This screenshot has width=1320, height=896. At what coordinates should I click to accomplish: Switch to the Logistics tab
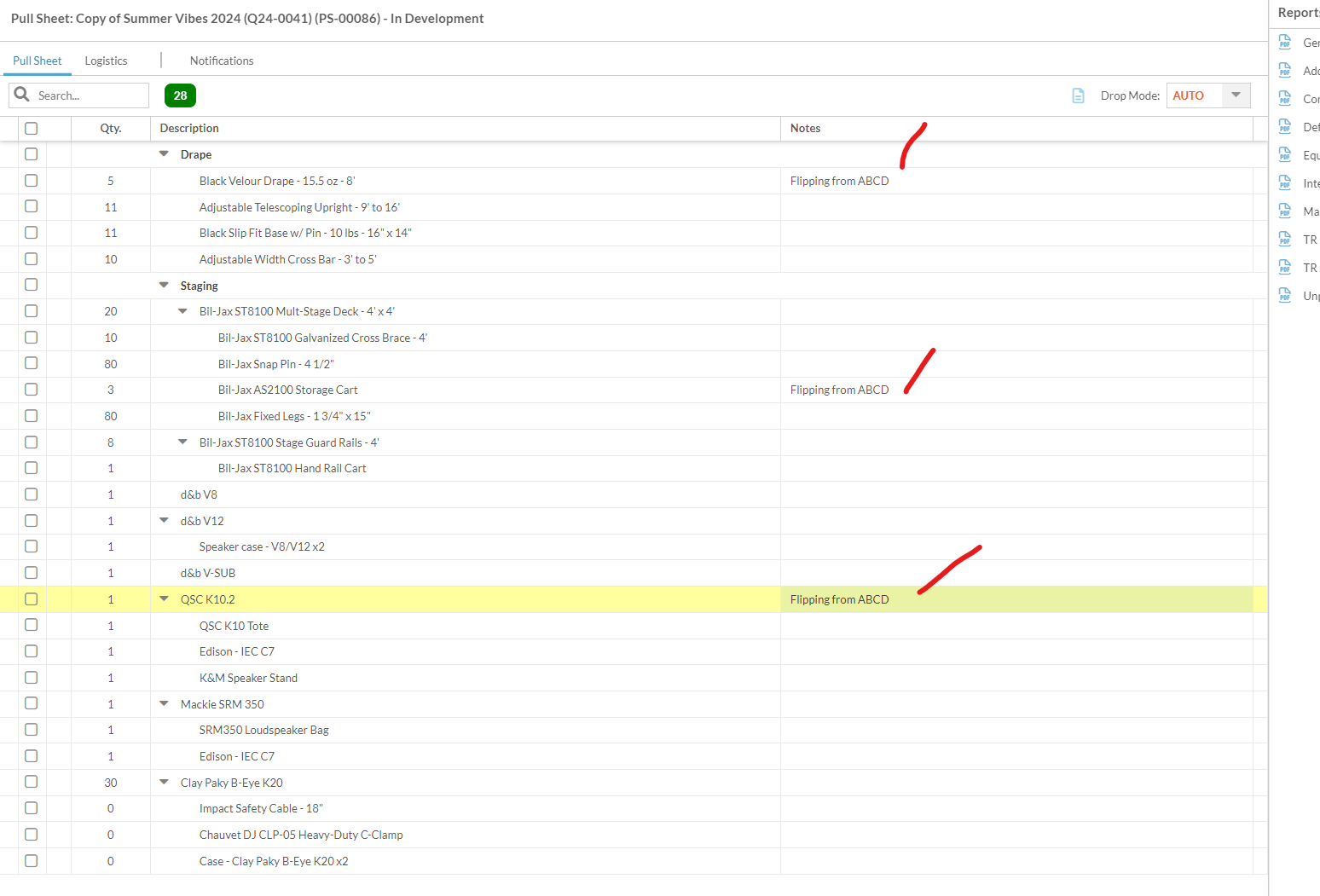pyautogui.click(x=106, y=61)
